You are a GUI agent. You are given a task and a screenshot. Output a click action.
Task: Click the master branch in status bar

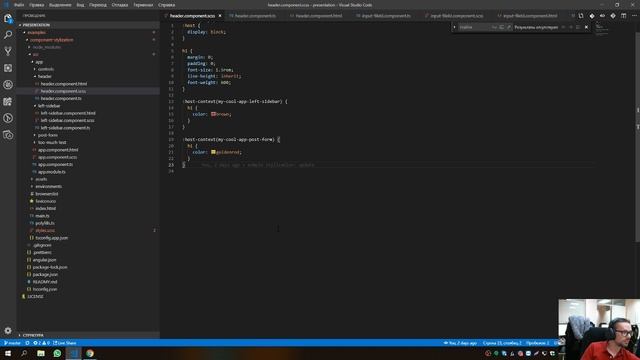click(12, 343)
